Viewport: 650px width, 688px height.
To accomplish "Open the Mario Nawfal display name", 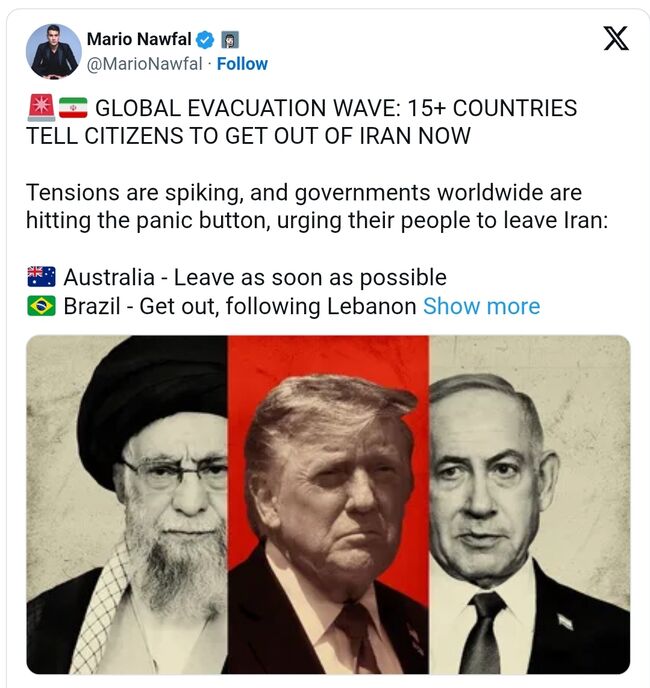I will click(139, 39).
